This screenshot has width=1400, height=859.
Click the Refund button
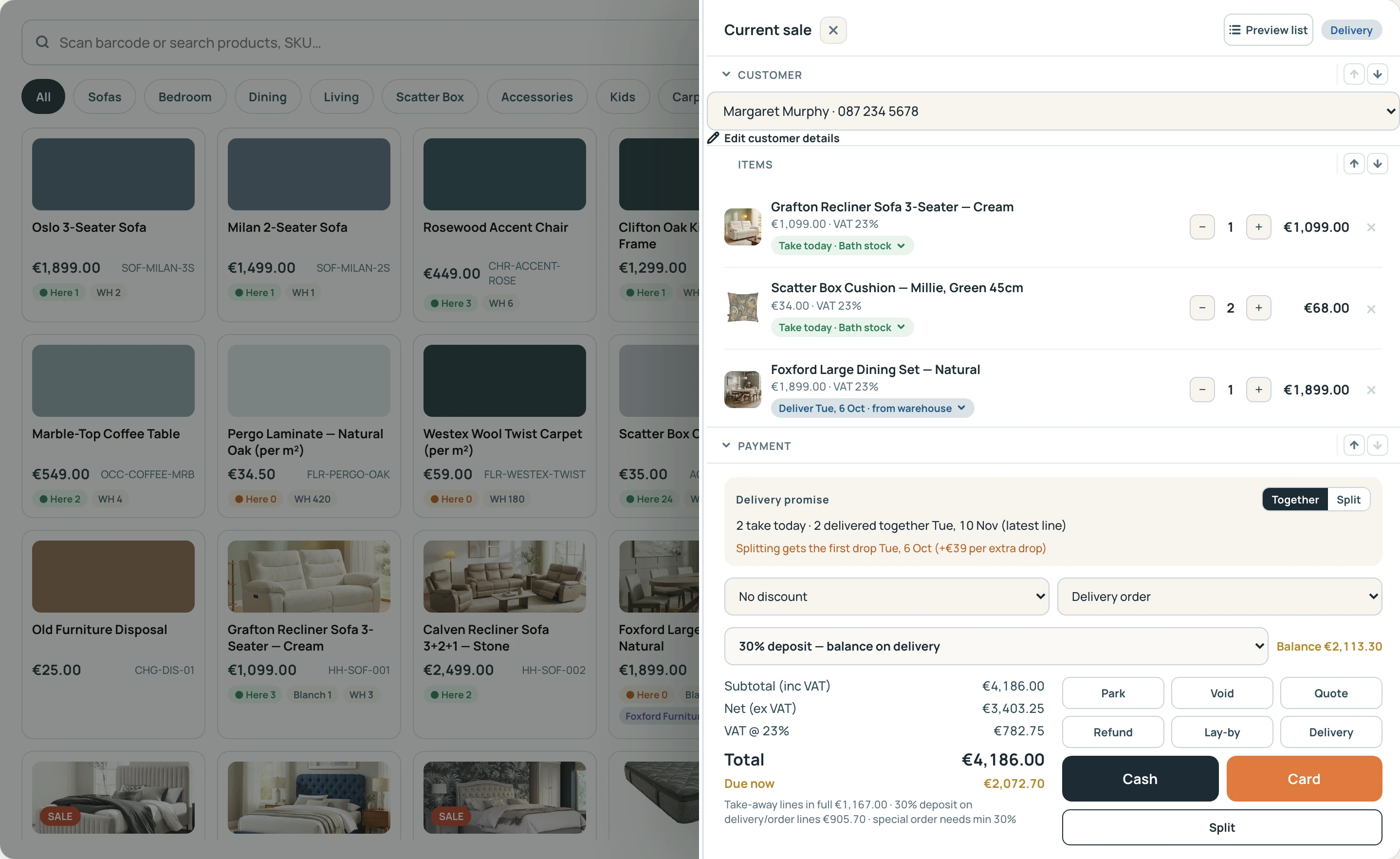1112,732
